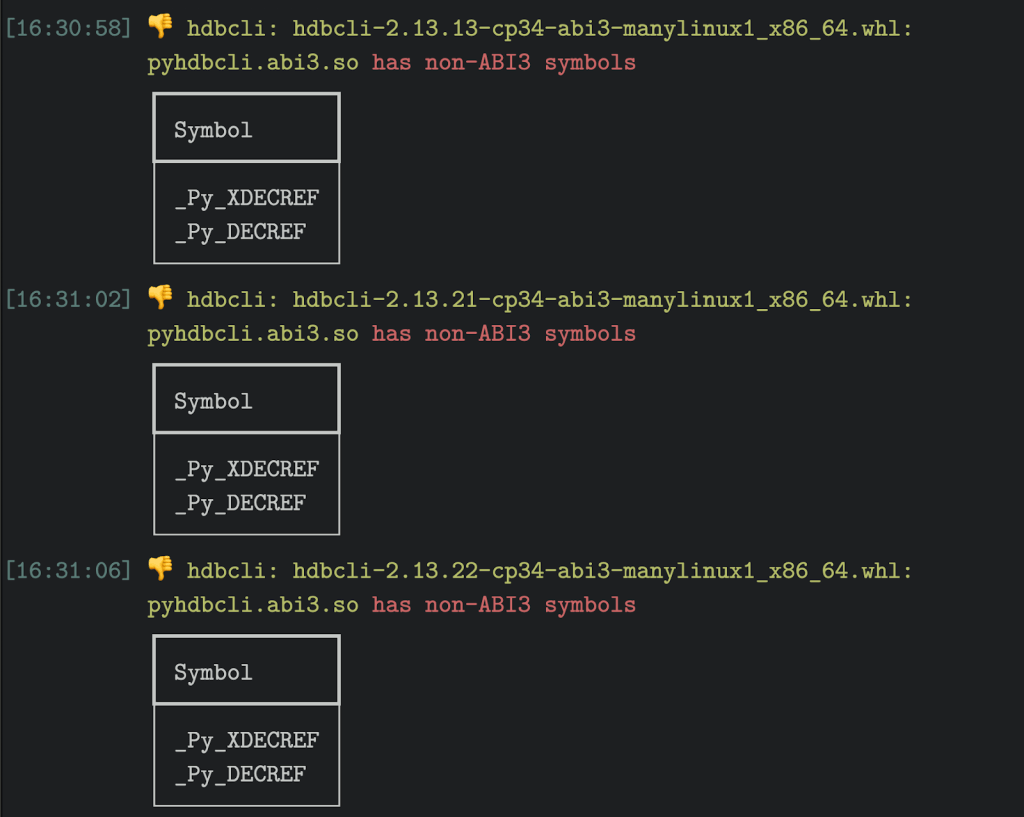Click the Symbol header under the 2.13.21 entry
This screenshot has height=817, width=1024.
point(213,401)
